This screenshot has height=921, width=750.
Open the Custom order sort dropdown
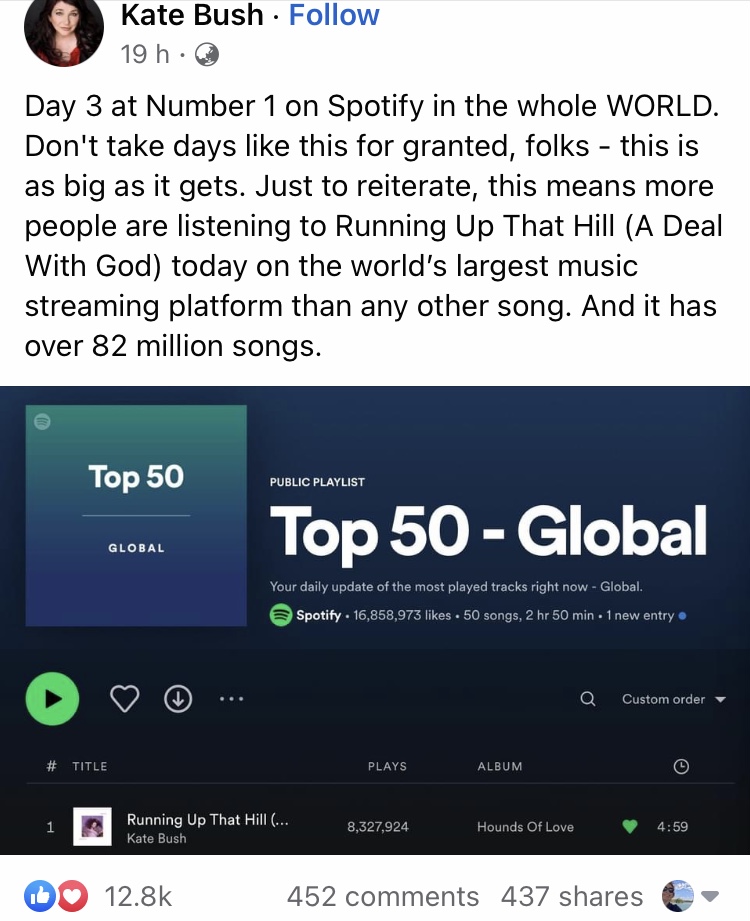pos(673,699)
